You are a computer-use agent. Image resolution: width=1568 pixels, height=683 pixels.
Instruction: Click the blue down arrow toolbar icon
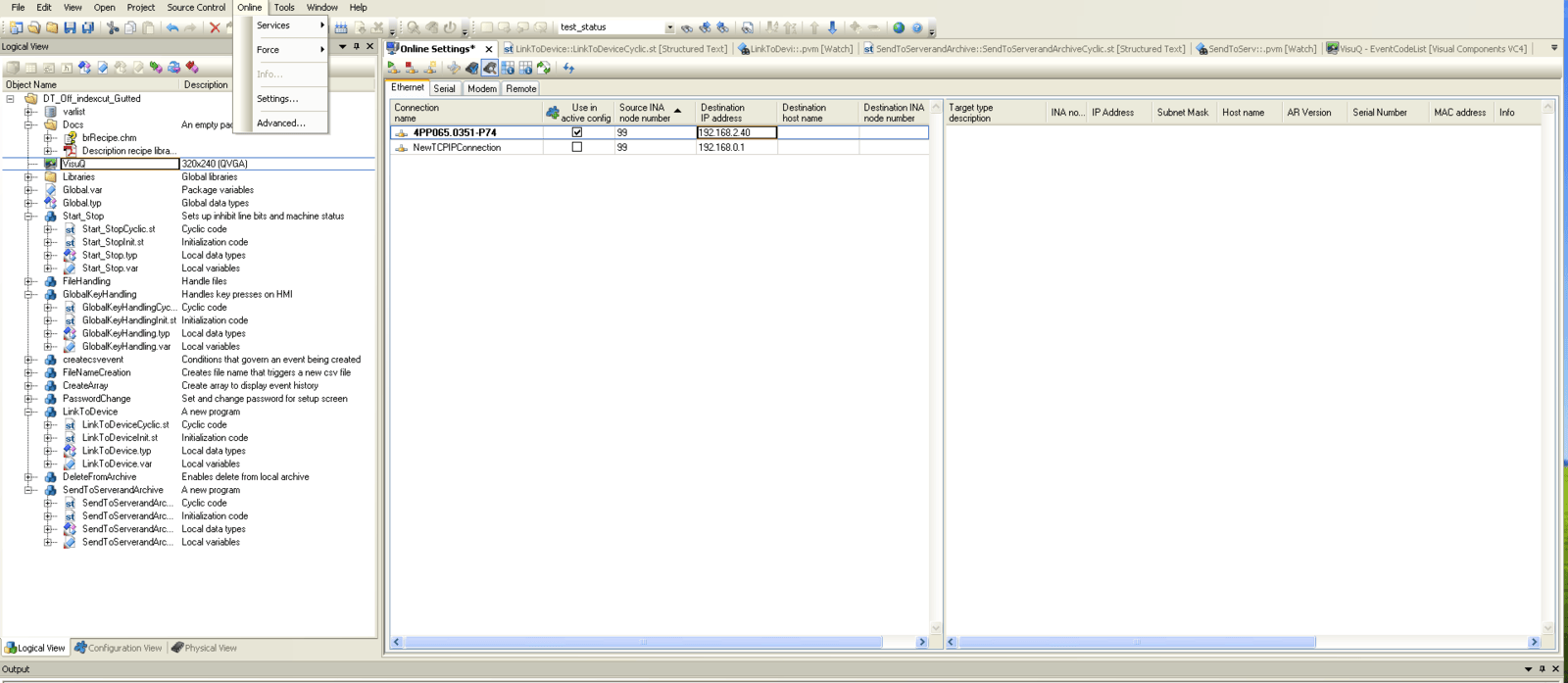[832, 27]
